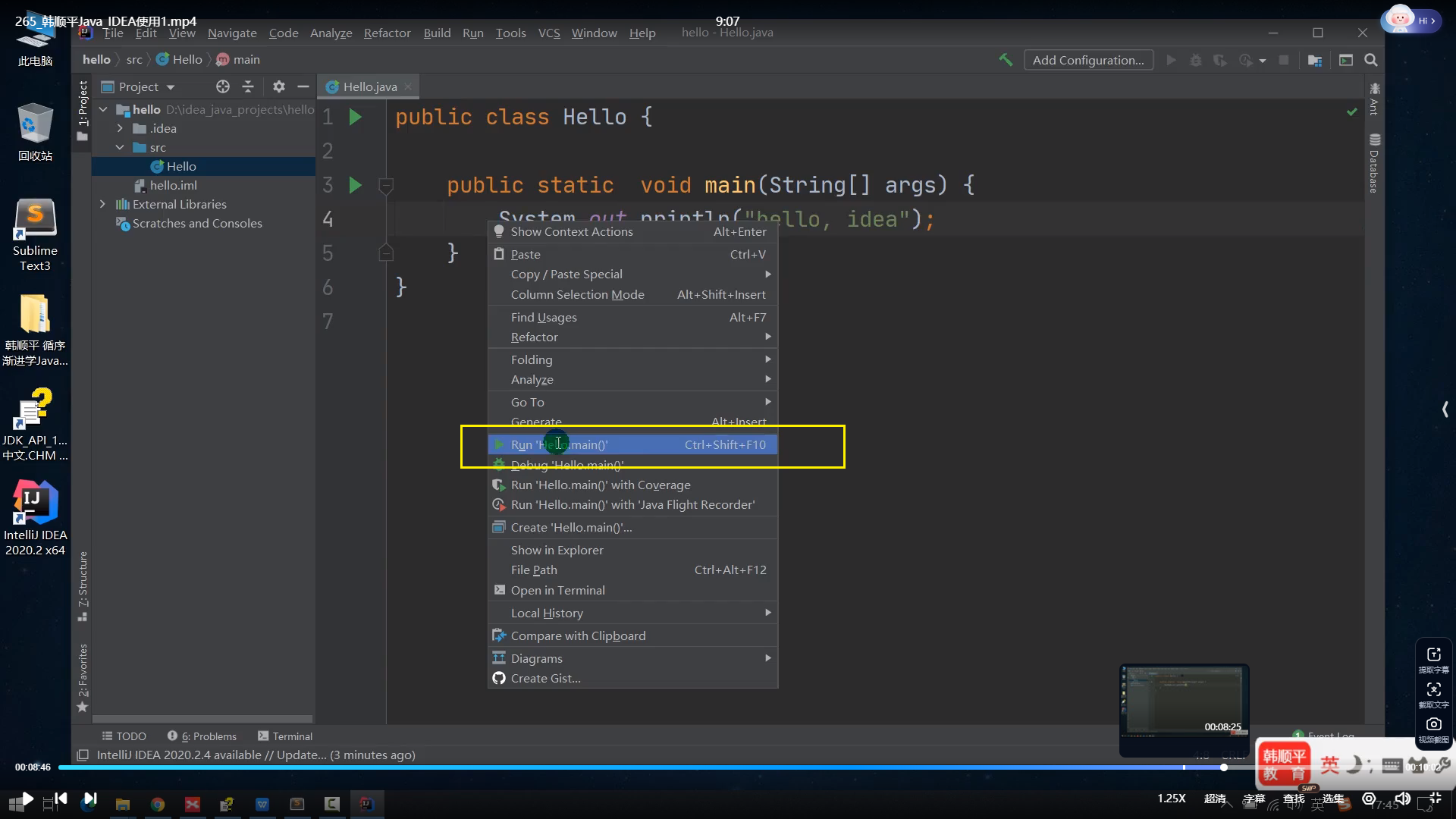Screen dimensions: 1456x819
Task: Open Search Everywhere magnifier icon
Action: pyautogui.click(x=1370, y=60)
